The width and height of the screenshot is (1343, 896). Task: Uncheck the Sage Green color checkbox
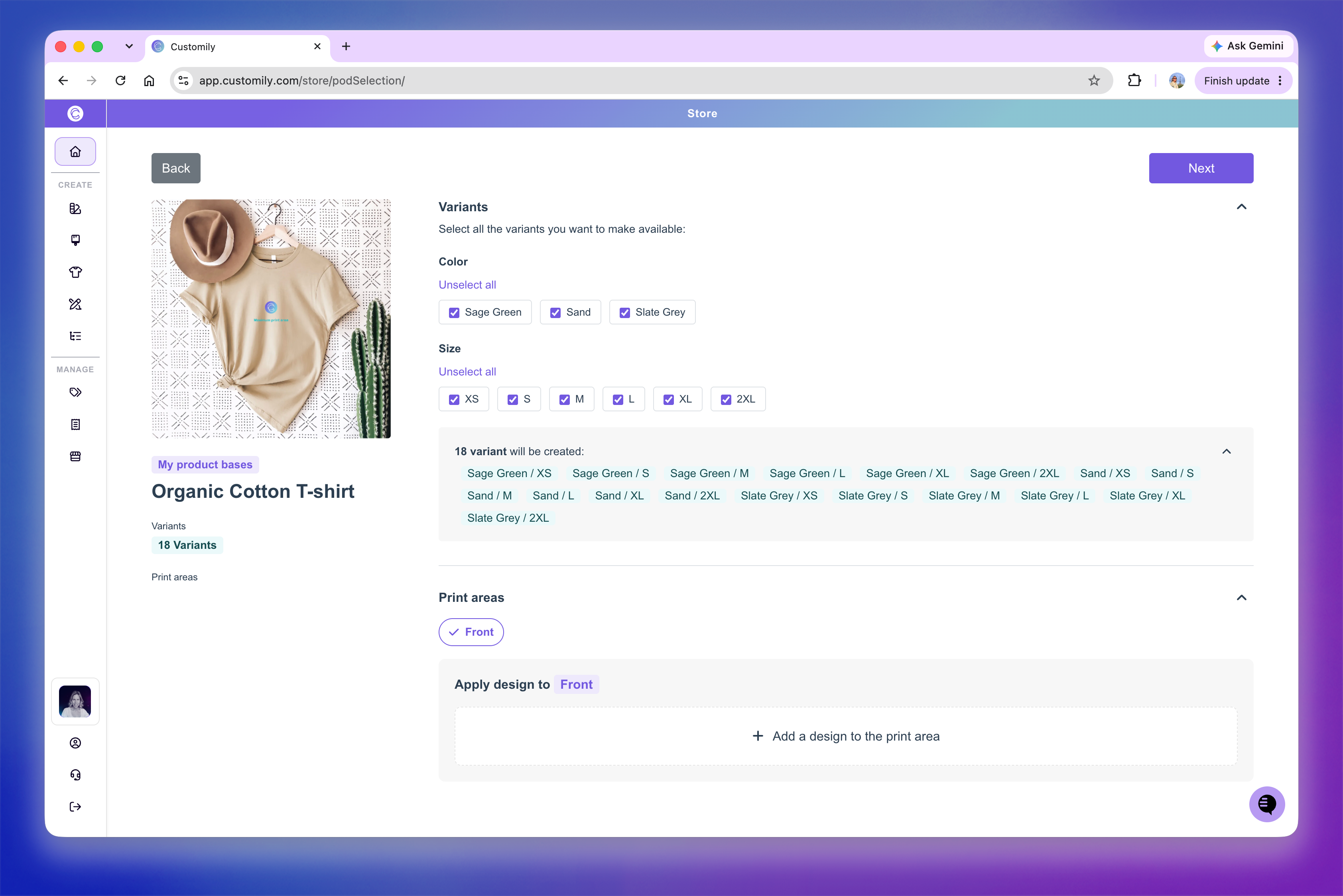454,312
